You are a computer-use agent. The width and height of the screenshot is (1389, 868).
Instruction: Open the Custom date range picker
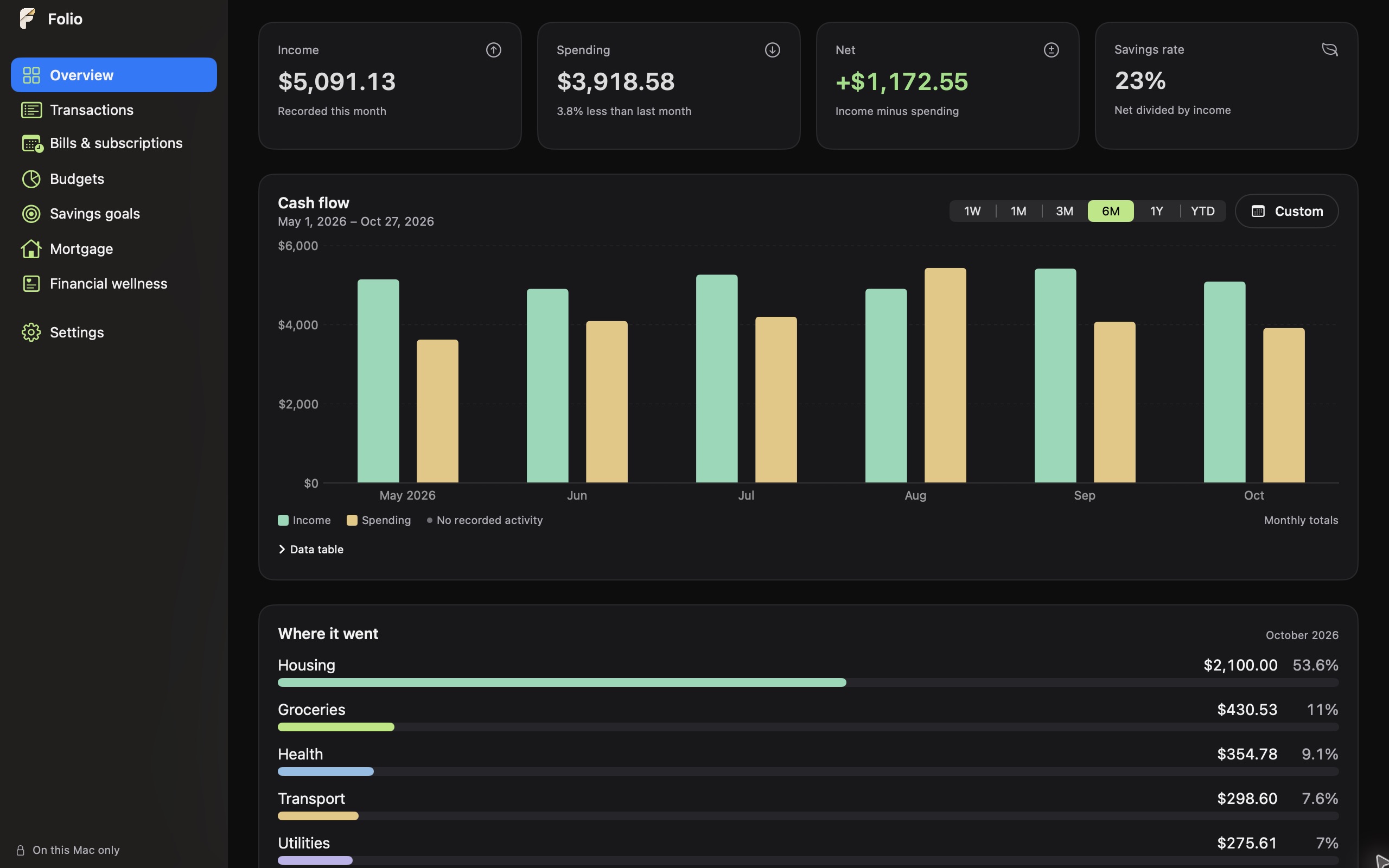point(1286,211)
